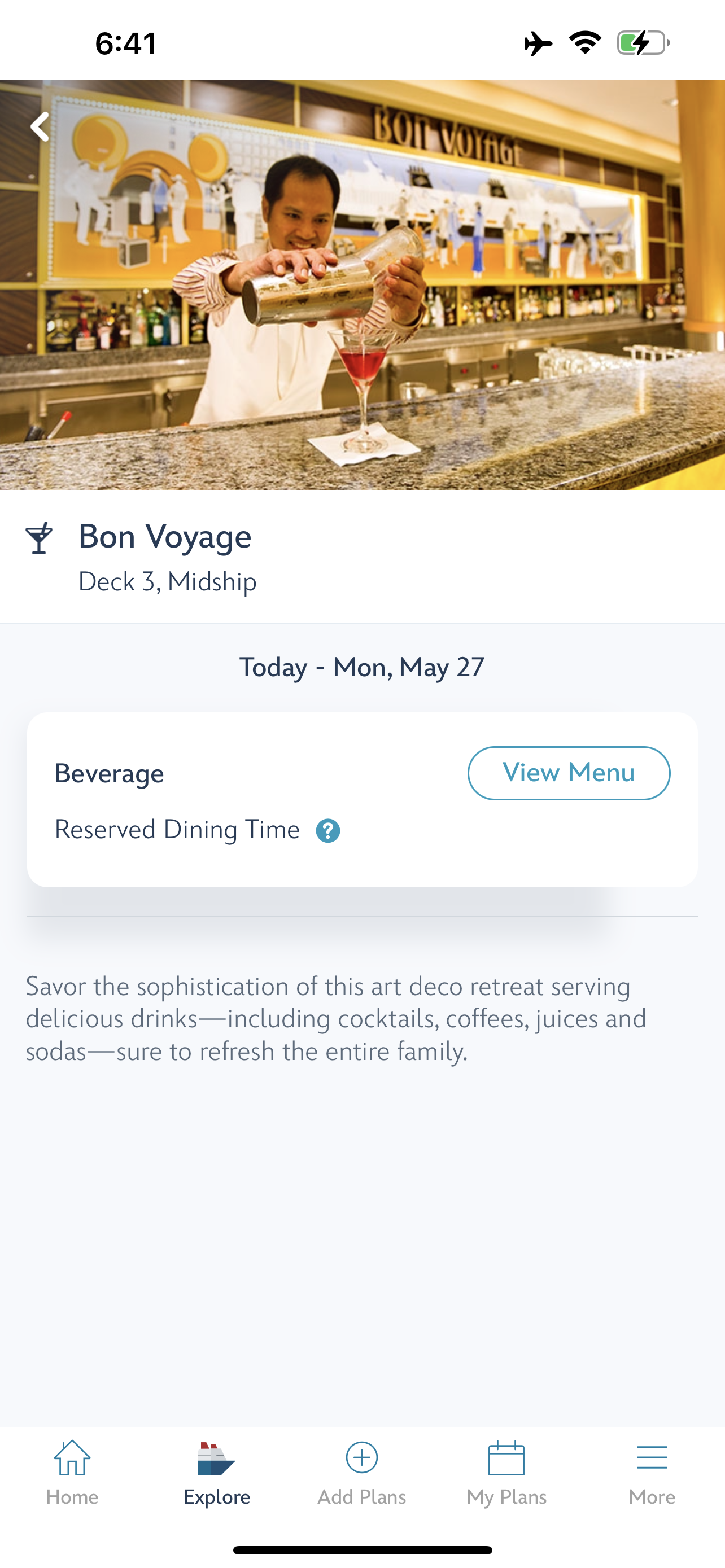Open the More hamburger menu icon

652,1458
